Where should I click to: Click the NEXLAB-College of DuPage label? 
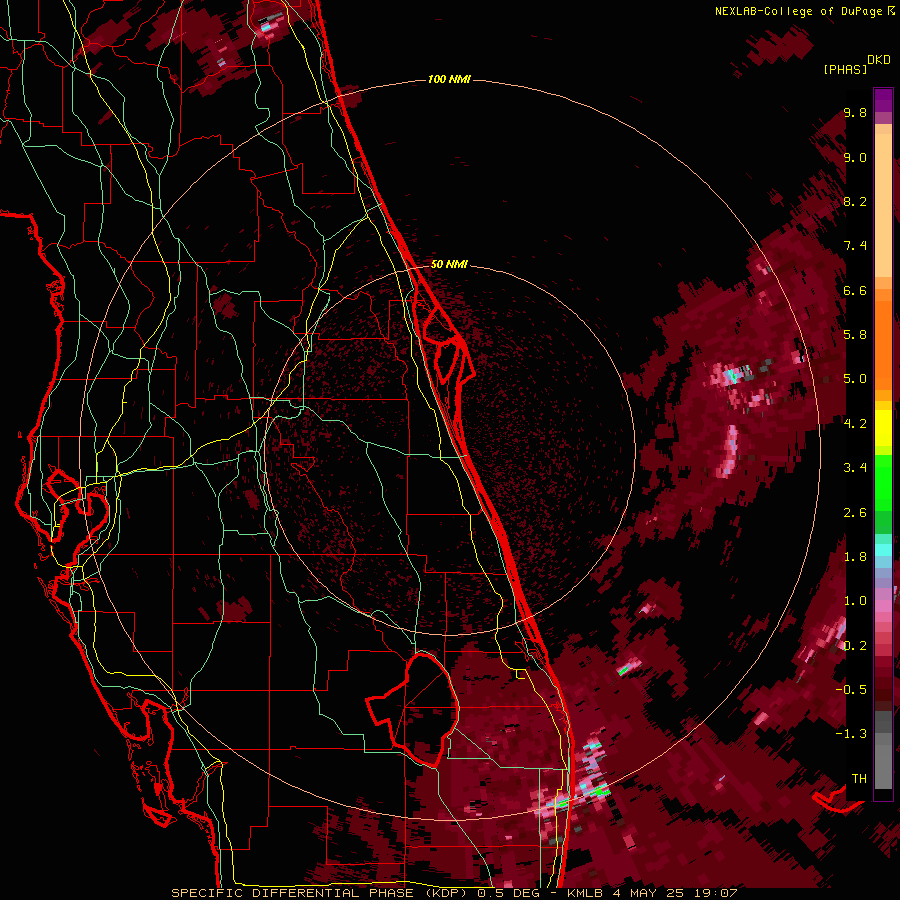[798, 11]
